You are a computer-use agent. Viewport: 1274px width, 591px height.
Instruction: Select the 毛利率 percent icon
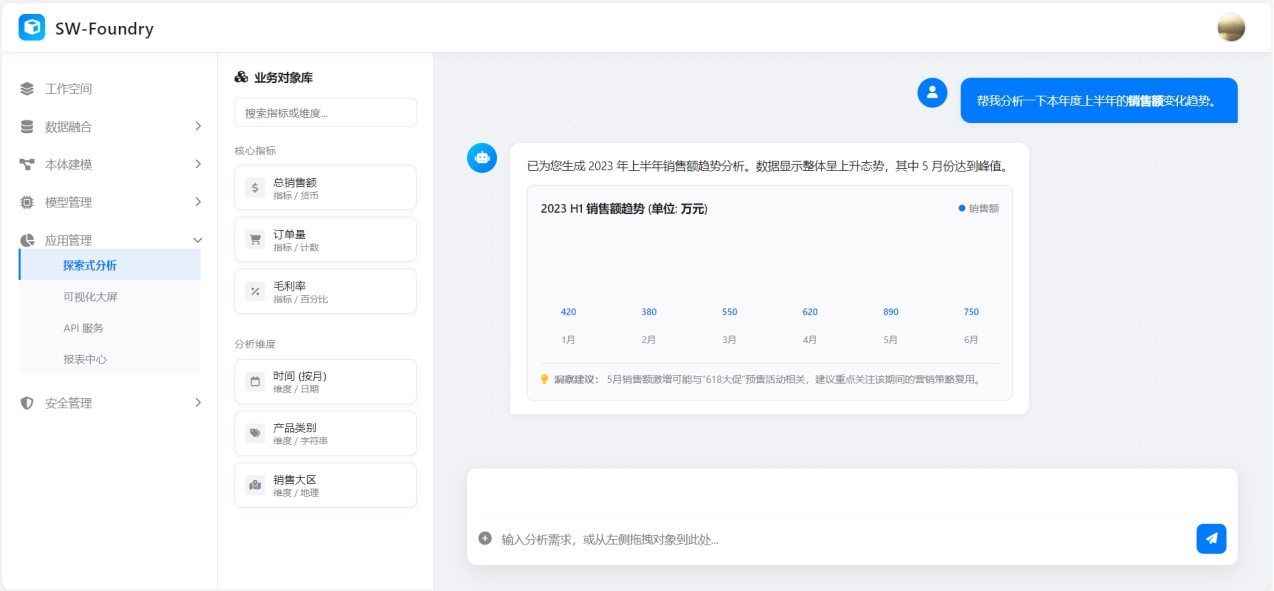pos(255,291)
